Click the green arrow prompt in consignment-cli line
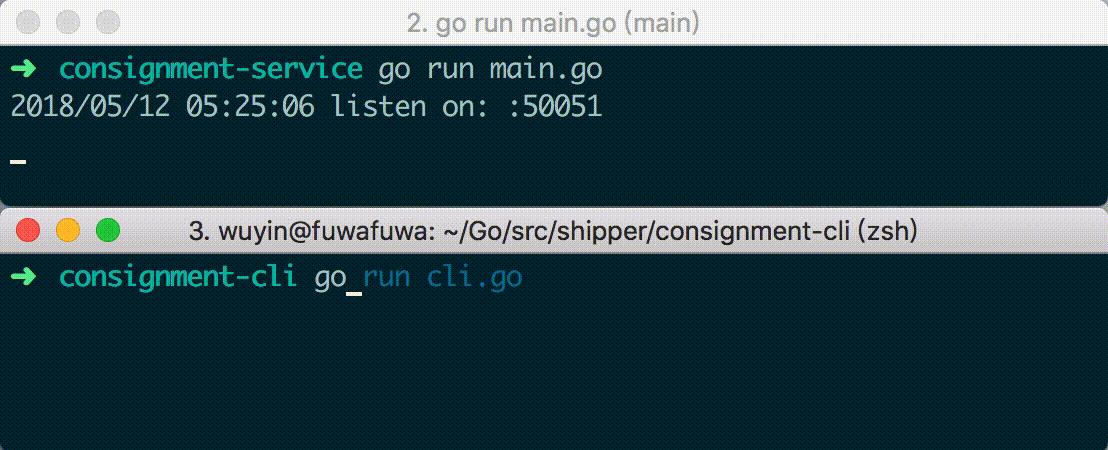 (24, 276)
